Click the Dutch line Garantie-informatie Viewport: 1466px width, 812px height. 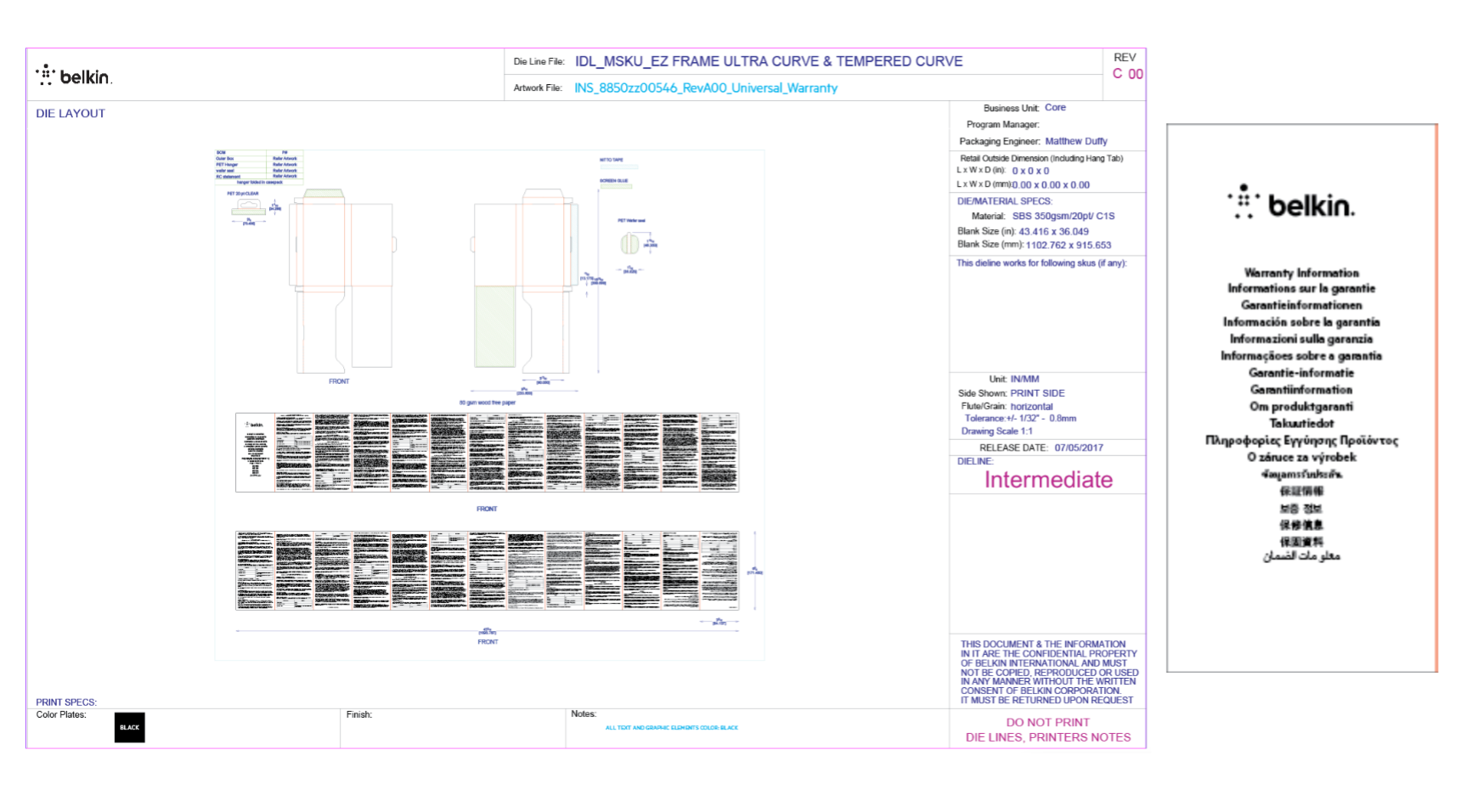click(x=1301, y=373)
